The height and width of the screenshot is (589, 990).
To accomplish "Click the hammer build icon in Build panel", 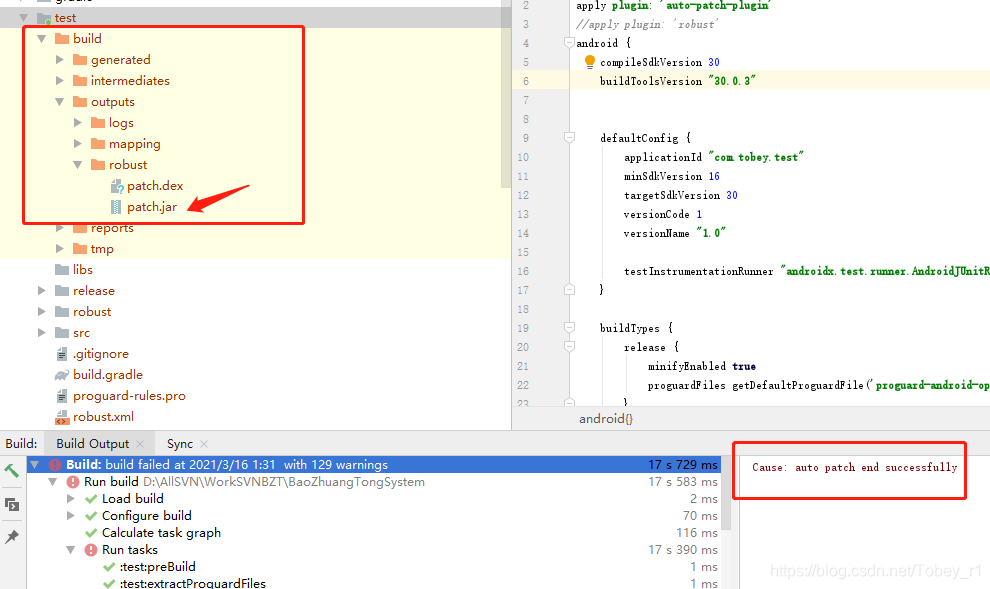I will [x=11, y=470].
